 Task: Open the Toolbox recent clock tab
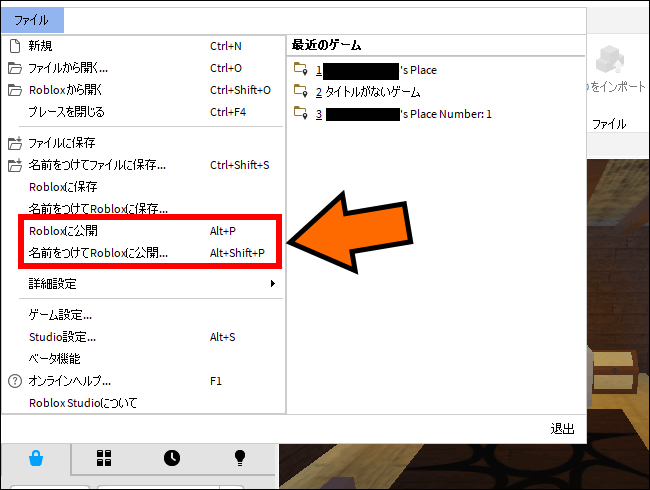tap(172, 458)
